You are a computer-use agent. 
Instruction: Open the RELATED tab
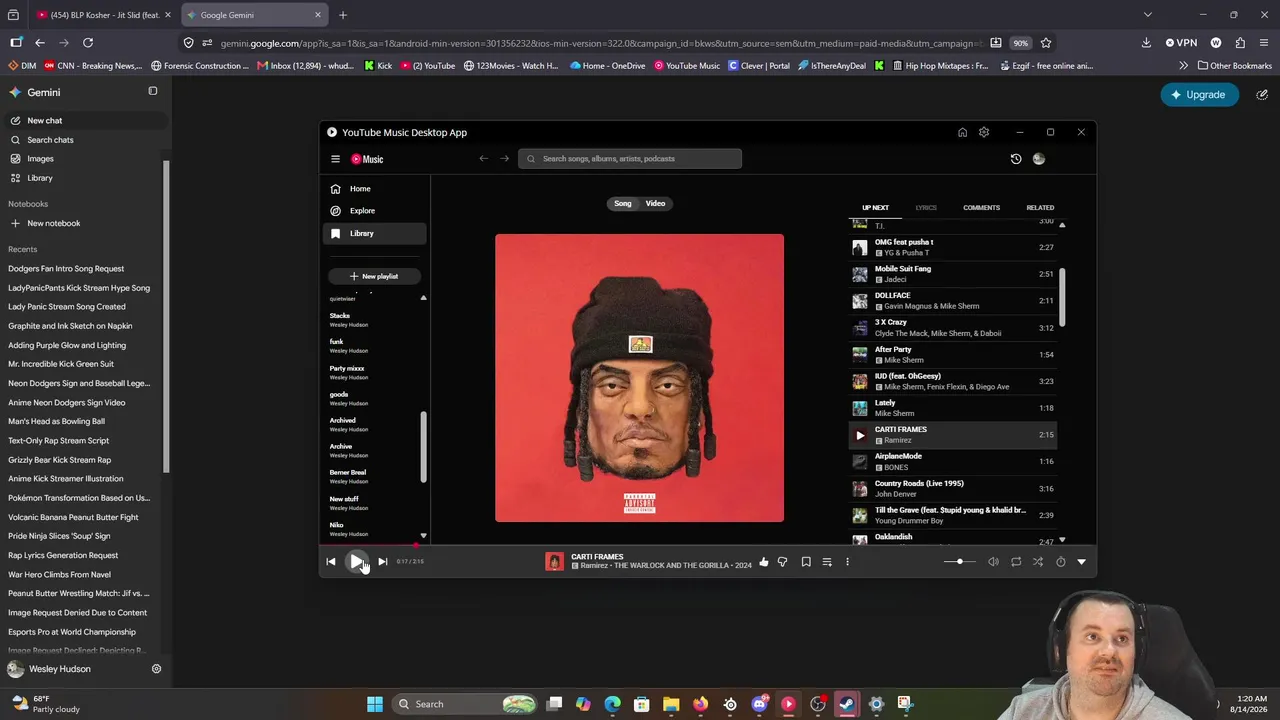click(1040, 208)
